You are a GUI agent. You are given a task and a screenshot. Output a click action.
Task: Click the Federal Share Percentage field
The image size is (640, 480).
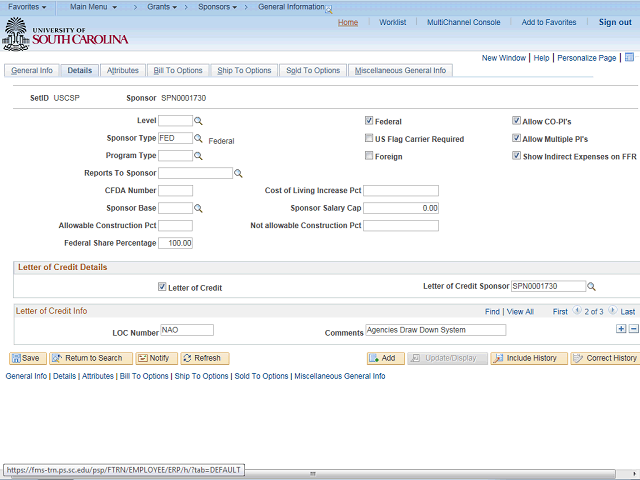point(176,243)
